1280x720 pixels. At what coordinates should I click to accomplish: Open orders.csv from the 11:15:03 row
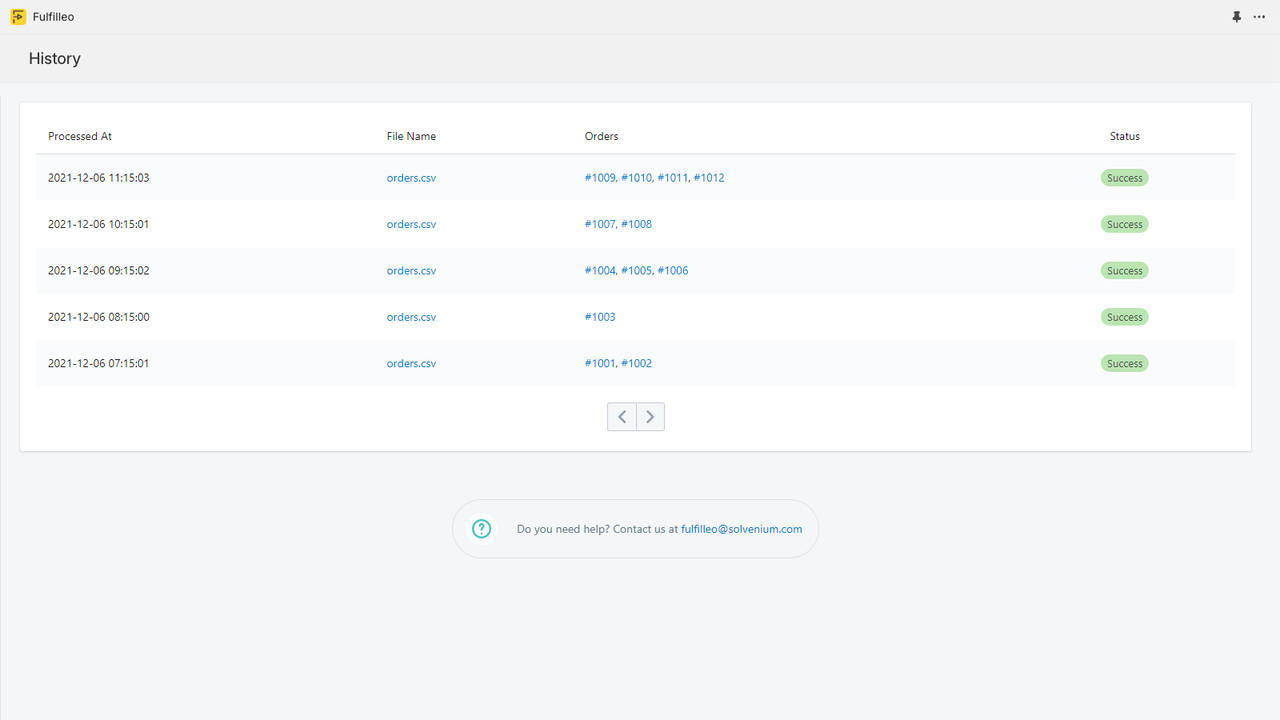click(411, 177)
